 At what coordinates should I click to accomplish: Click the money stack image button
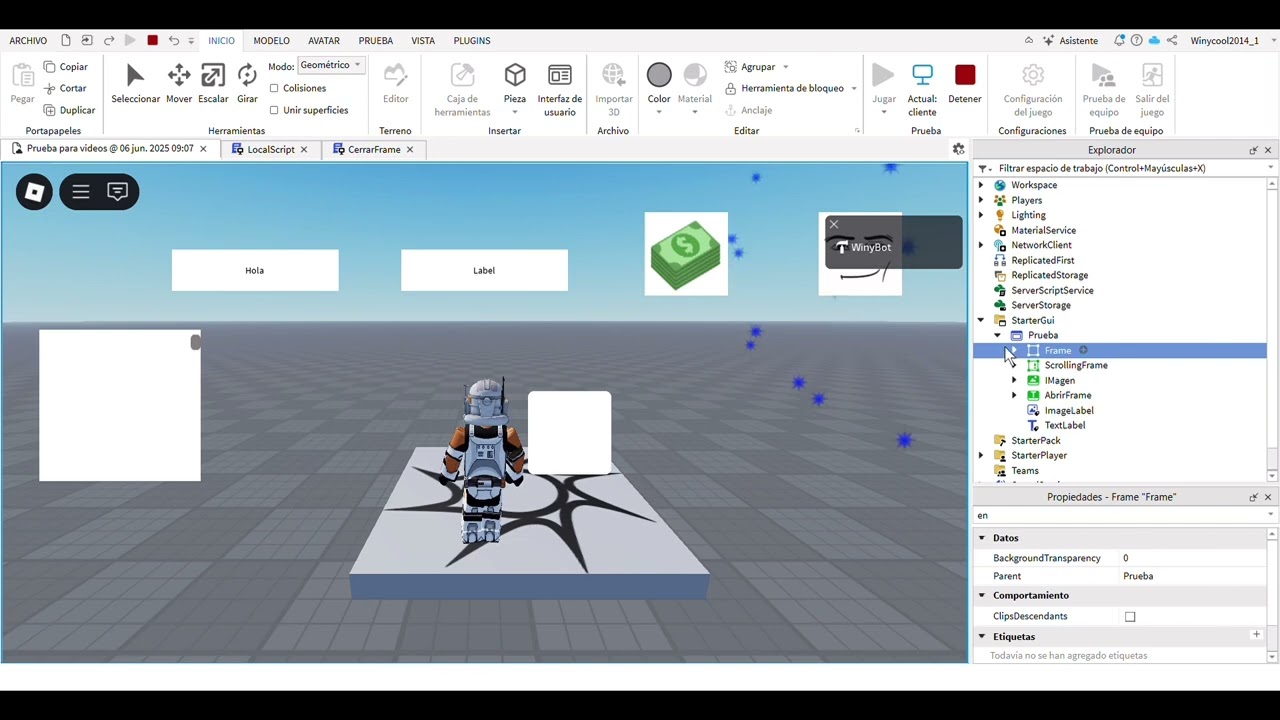(x=686, y=254)
